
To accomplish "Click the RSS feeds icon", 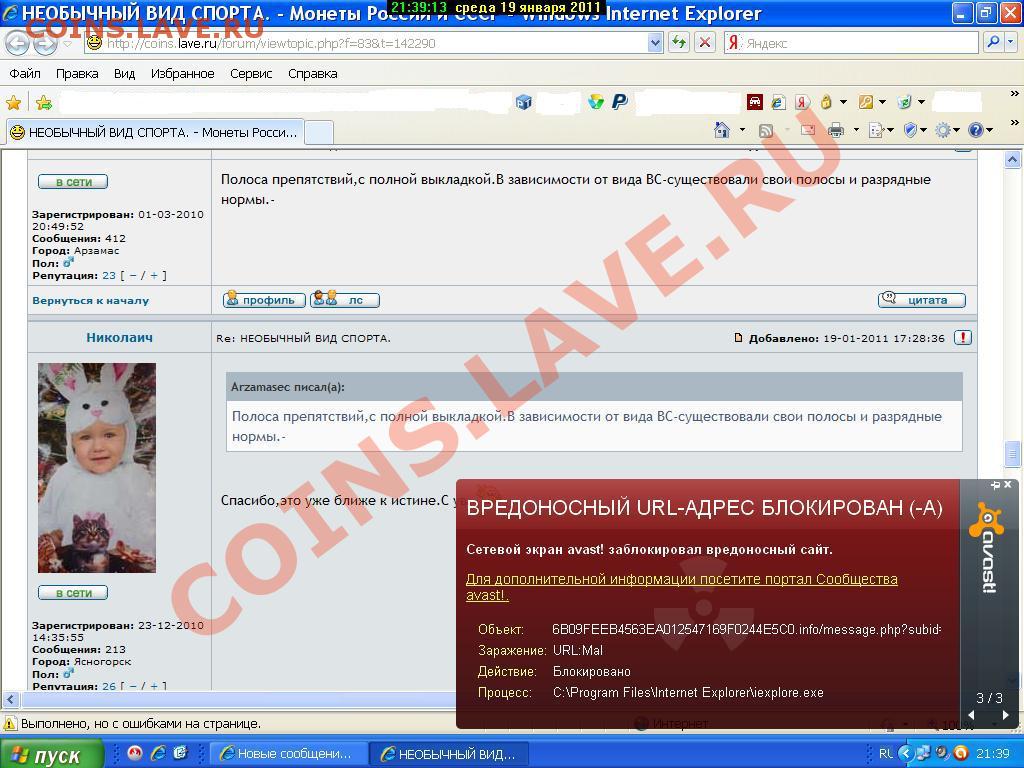I will (x=766, y=131).
